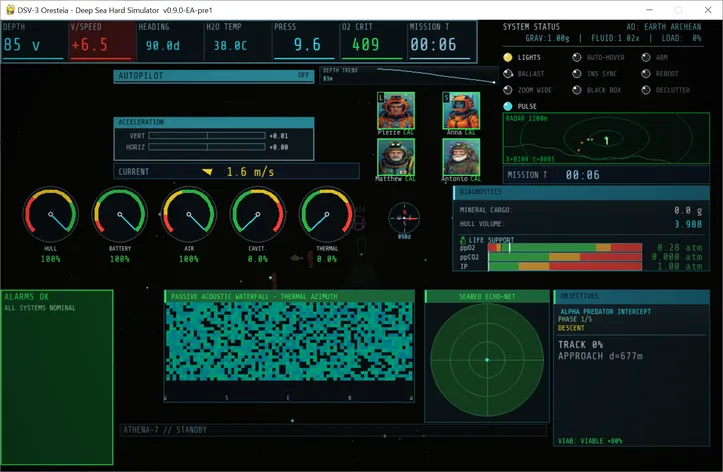The image size is (723, 472).
Task: Minimize the DSV-3 Oresteia window
Action: click(649, 10)
